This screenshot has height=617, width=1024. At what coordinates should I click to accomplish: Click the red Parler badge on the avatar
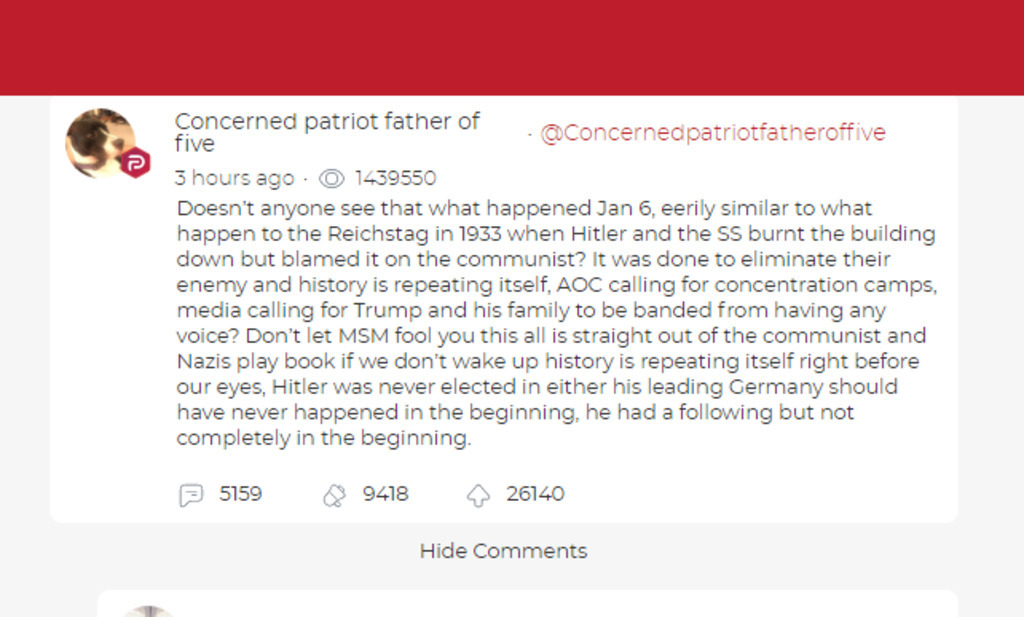(135, 163)
